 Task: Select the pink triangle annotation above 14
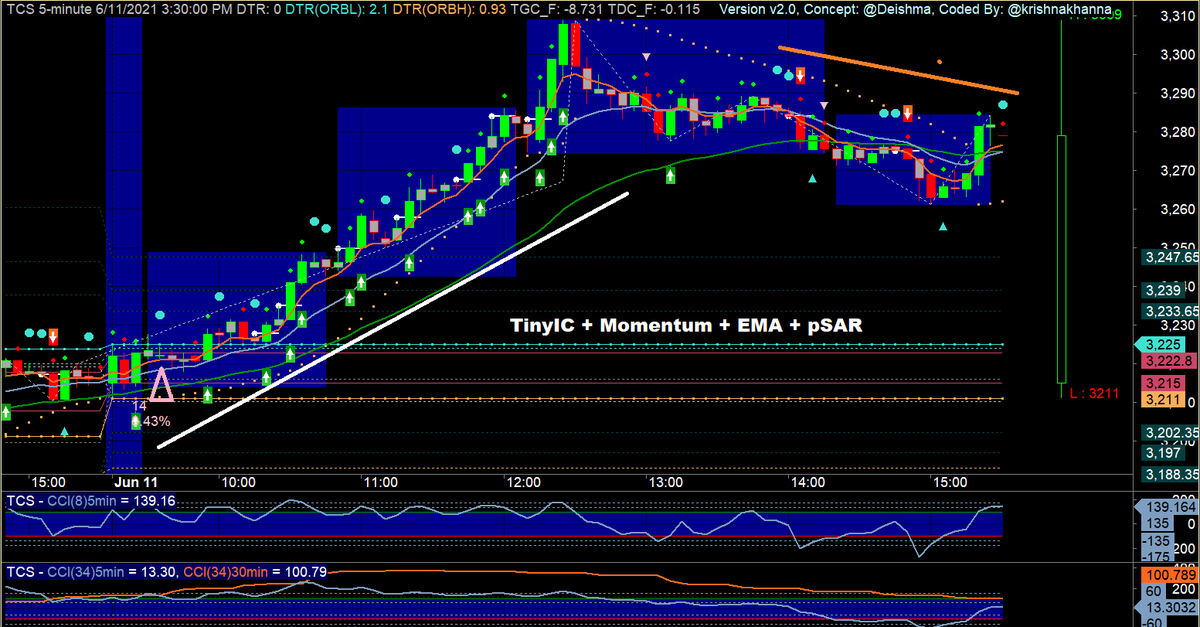(161, 383)
